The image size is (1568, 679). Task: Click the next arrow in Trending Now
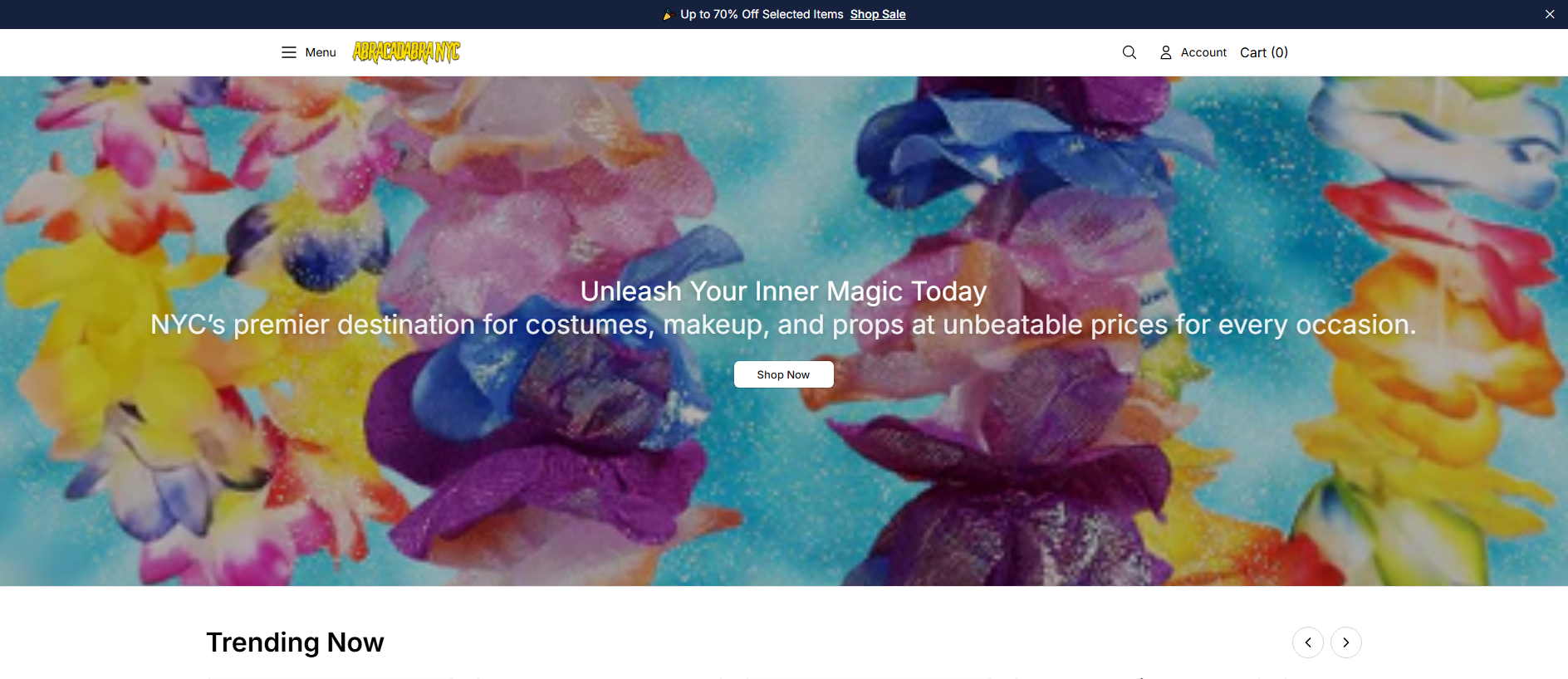click(1346, 642)
